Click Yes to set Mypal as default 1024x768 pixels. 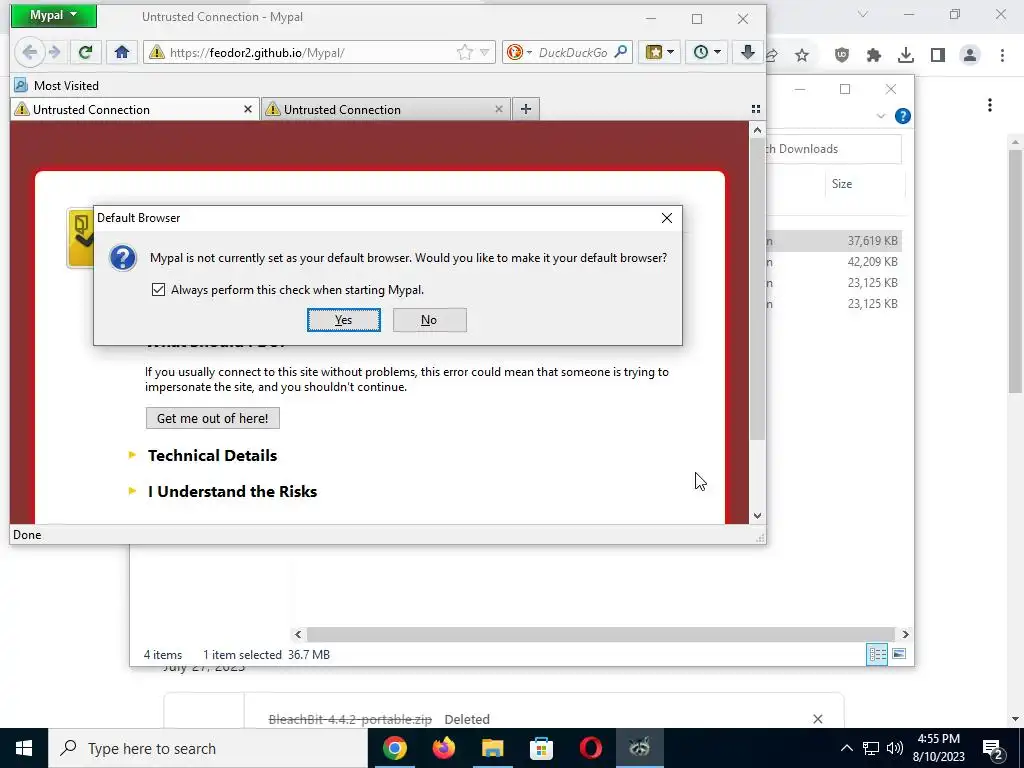[x=344, y=320]
